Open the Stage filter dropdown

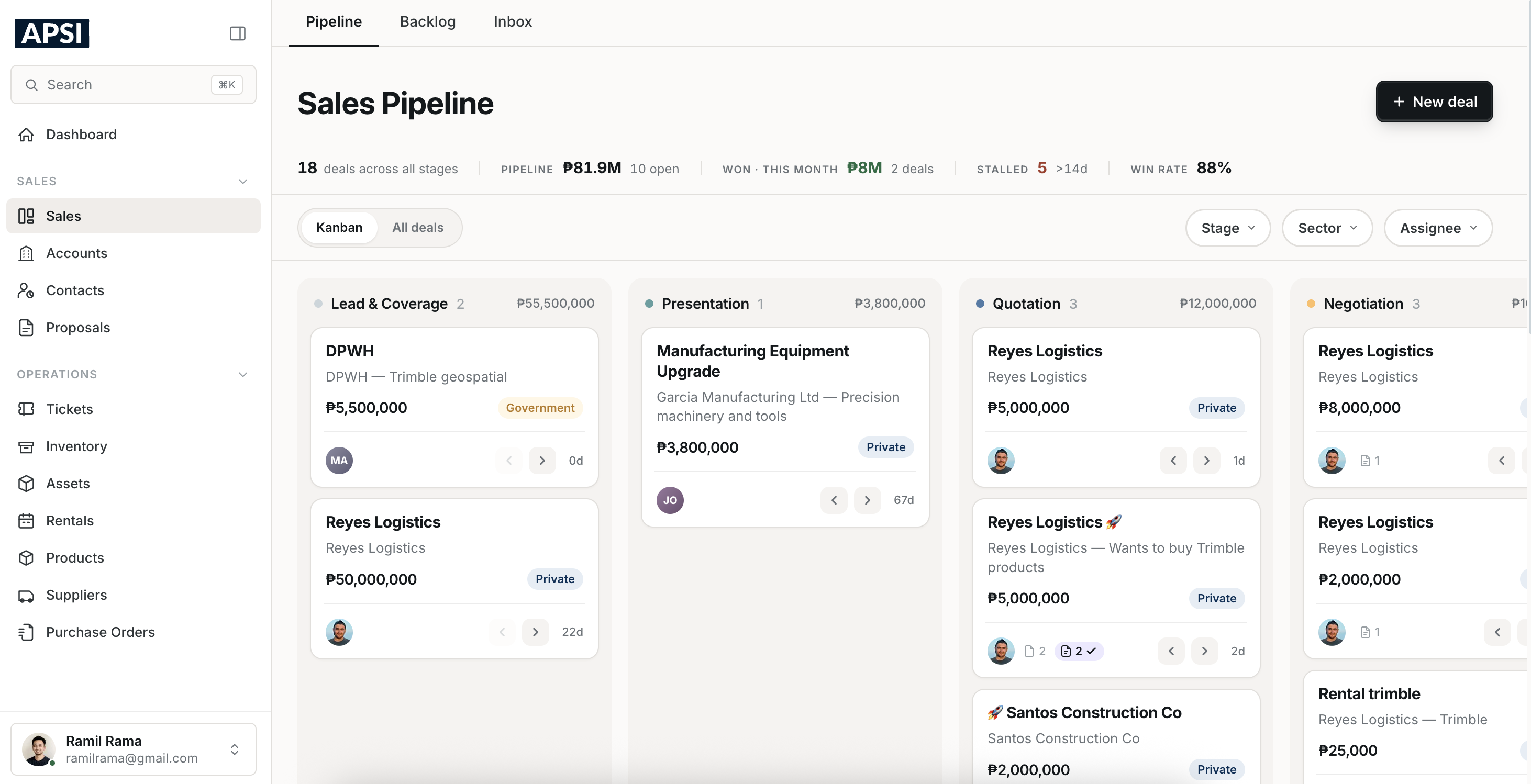1228,228
